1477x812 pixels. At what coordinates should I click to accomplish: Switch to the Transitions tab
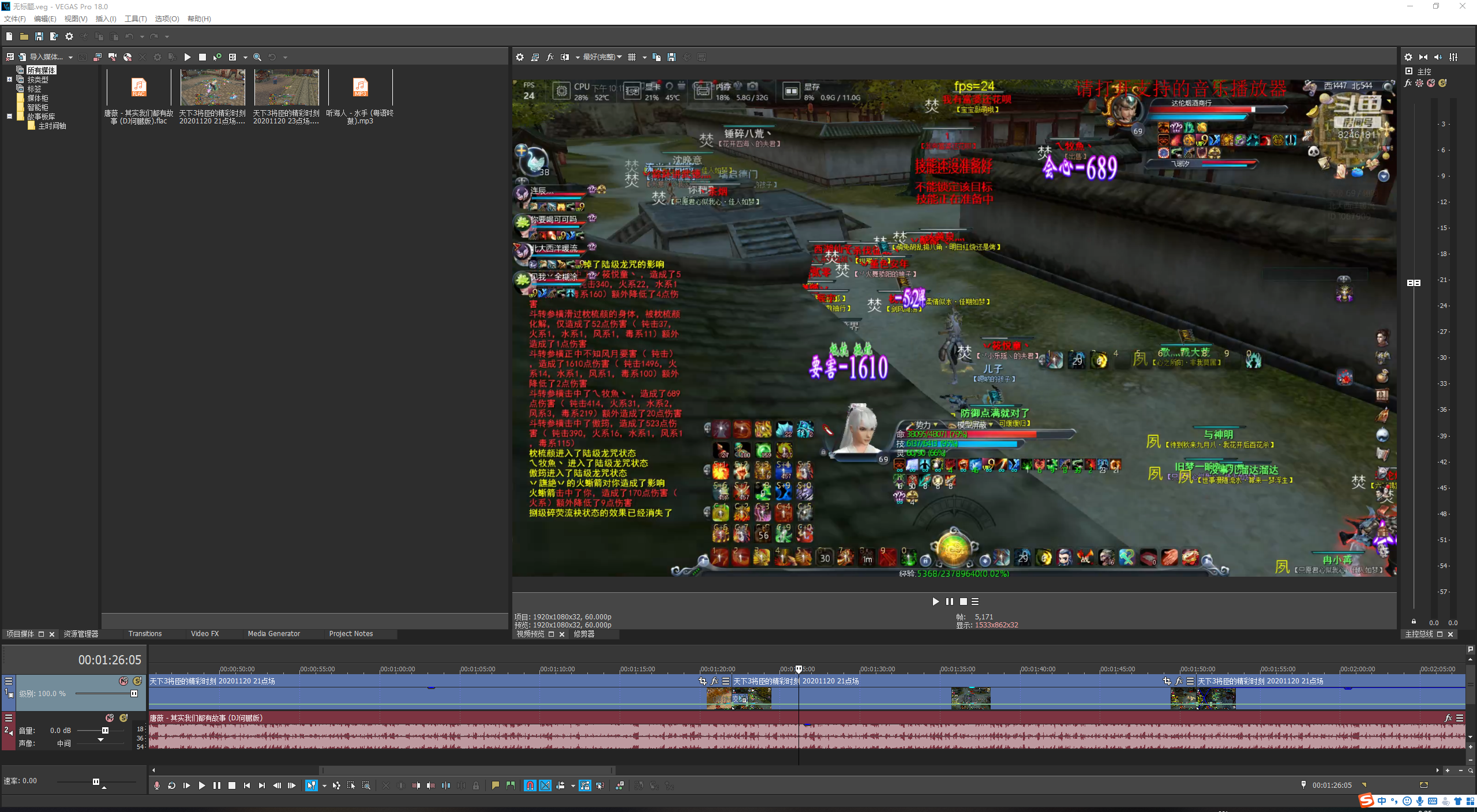click(x=145, y=634)
